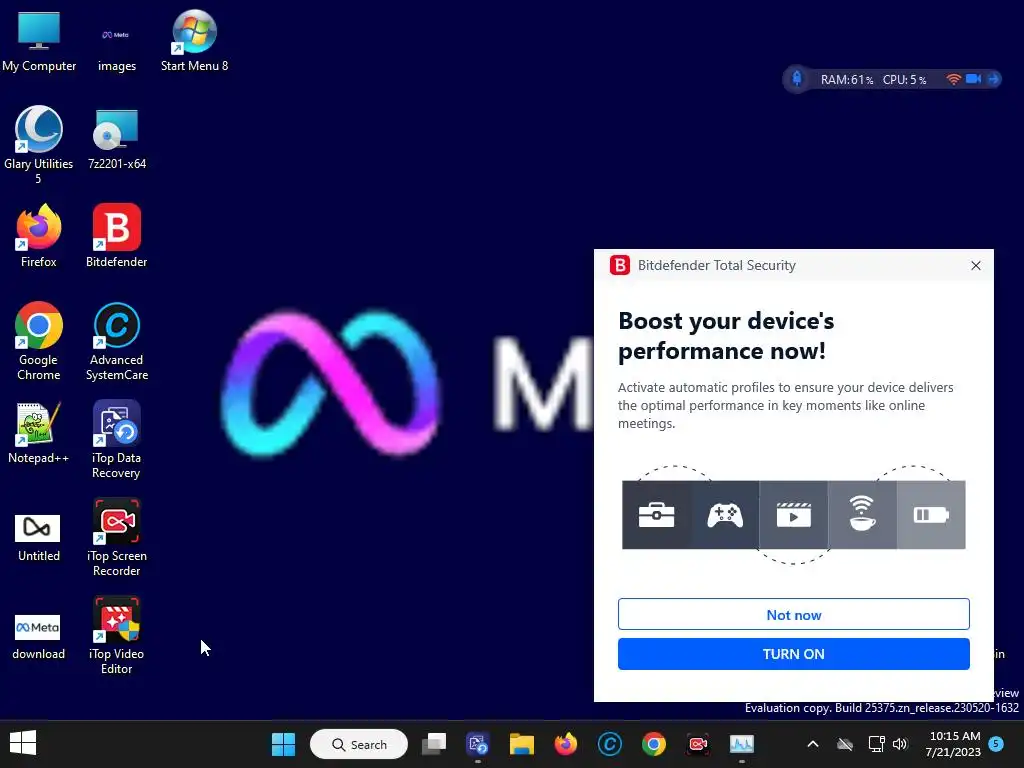Click the Battery mode profile icon
The width and height of the screenshot is (1024, 768).
click(931, 515)
